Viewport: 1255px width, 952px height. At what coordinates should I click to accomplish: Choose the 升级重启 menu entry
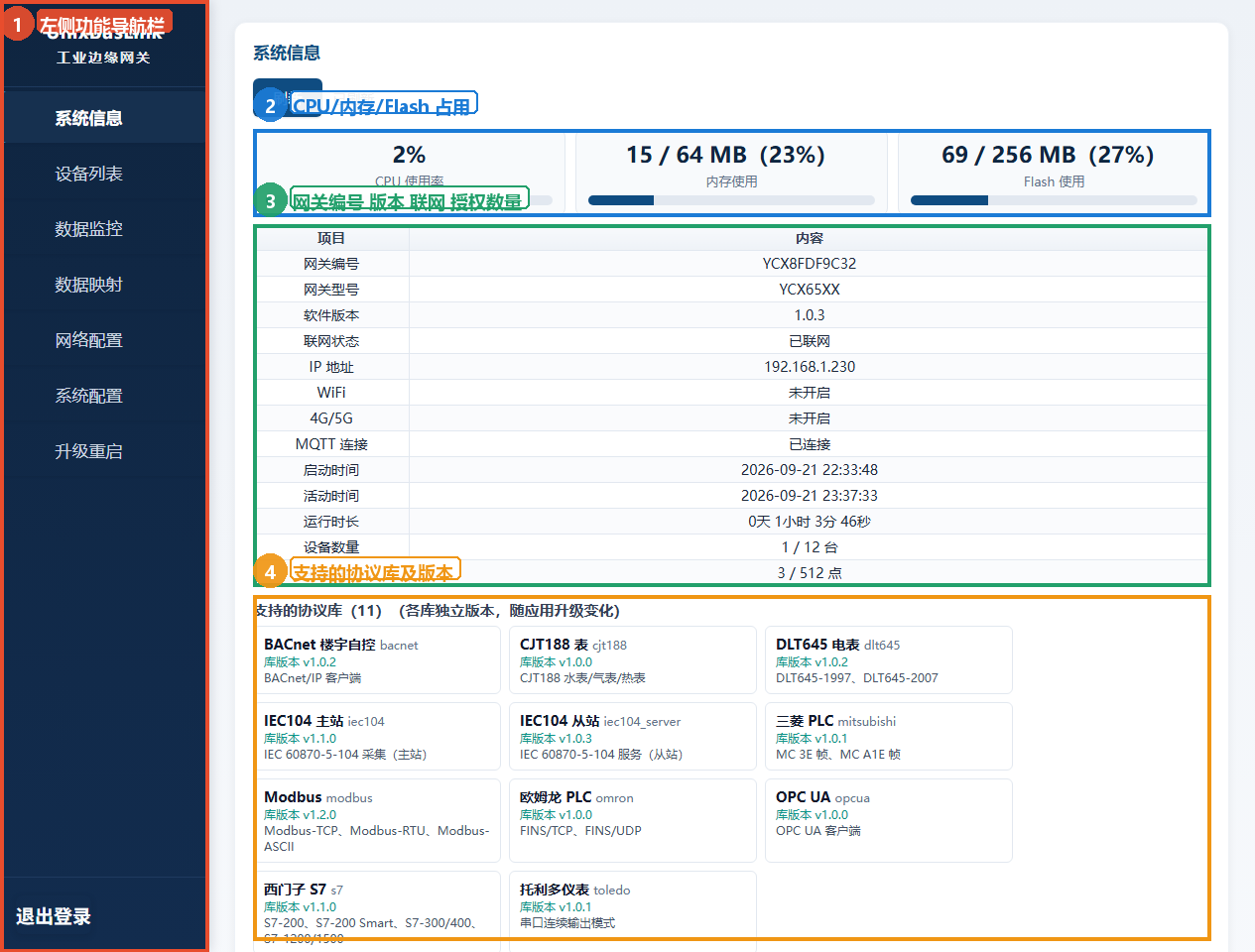click(x=105, y=451)
